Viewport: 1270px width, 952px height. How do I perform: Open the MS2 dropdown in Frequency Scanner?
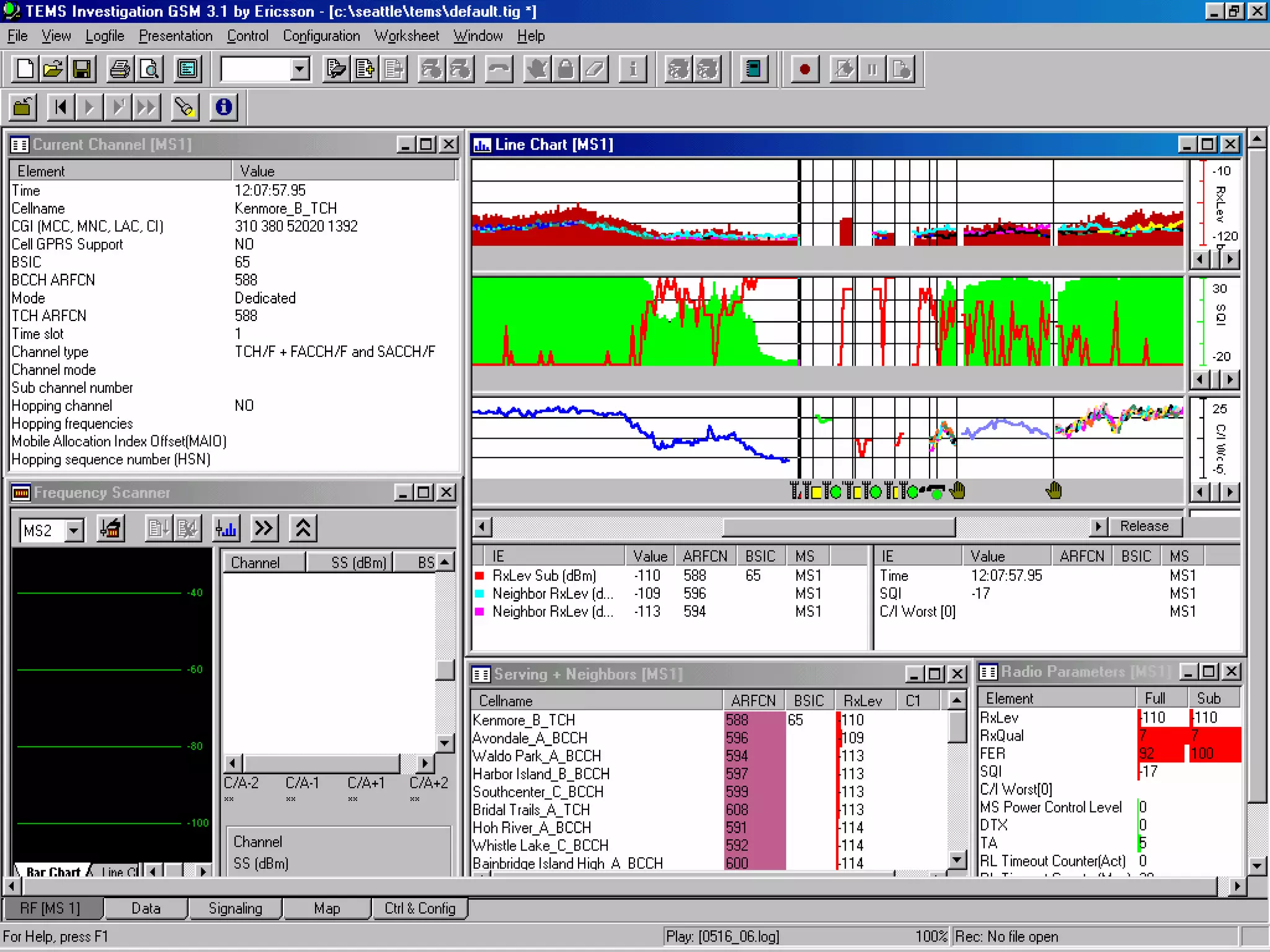coord(74,531)
